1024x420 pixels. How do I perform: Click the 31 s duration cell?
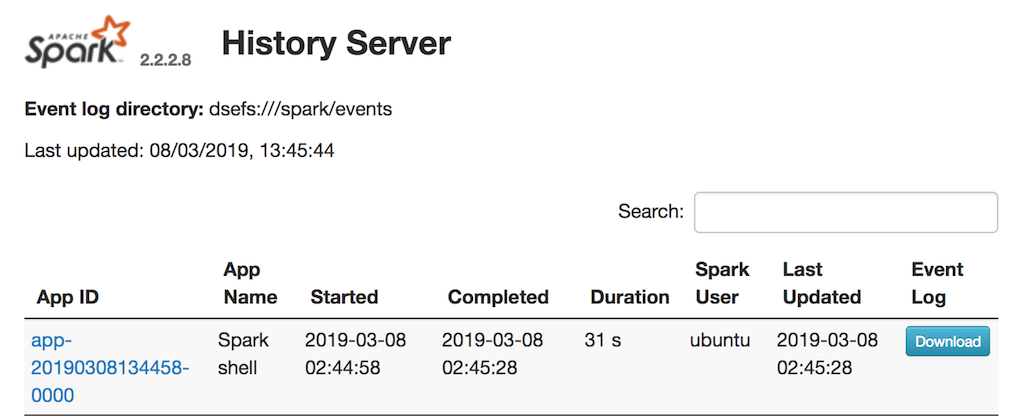click(x=603, y=340)
